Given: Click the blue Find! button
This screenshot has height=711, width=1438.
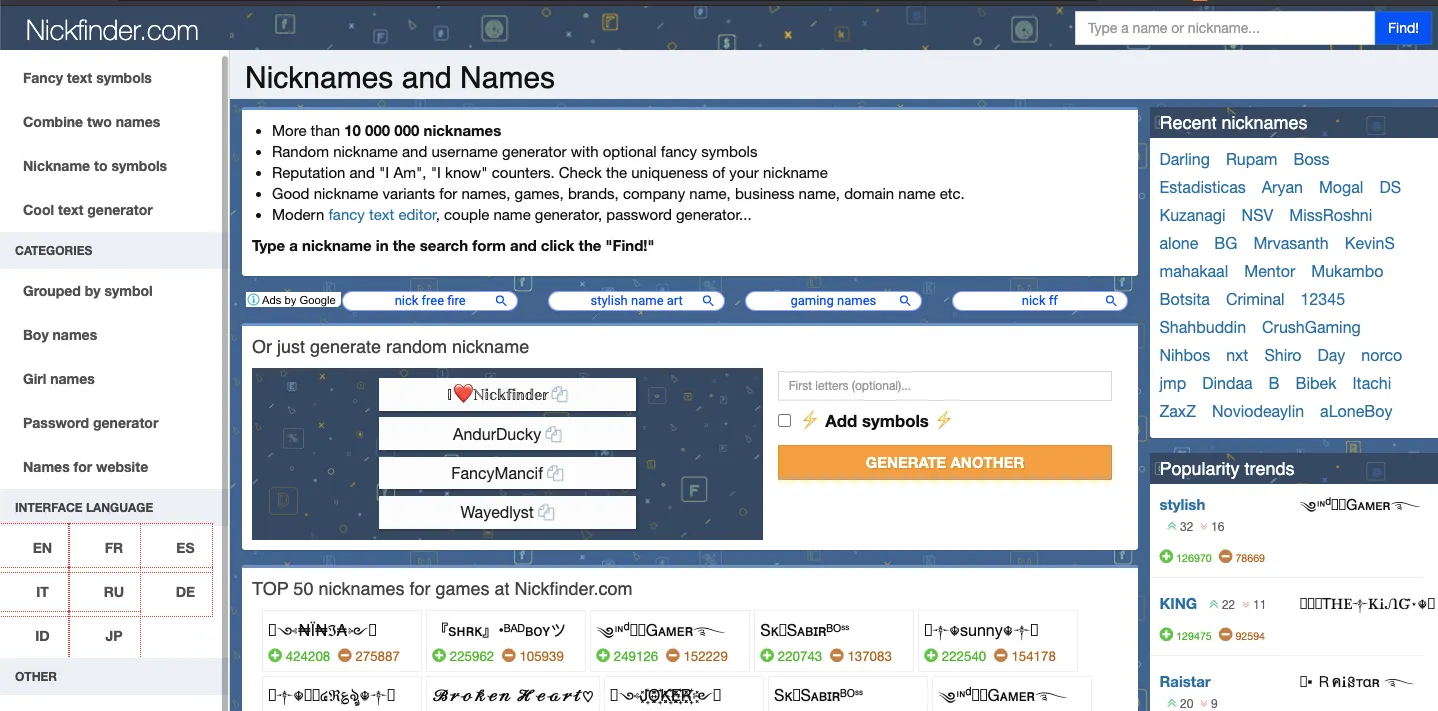Looking at the screenshot, I should (x=1403, y=28).
